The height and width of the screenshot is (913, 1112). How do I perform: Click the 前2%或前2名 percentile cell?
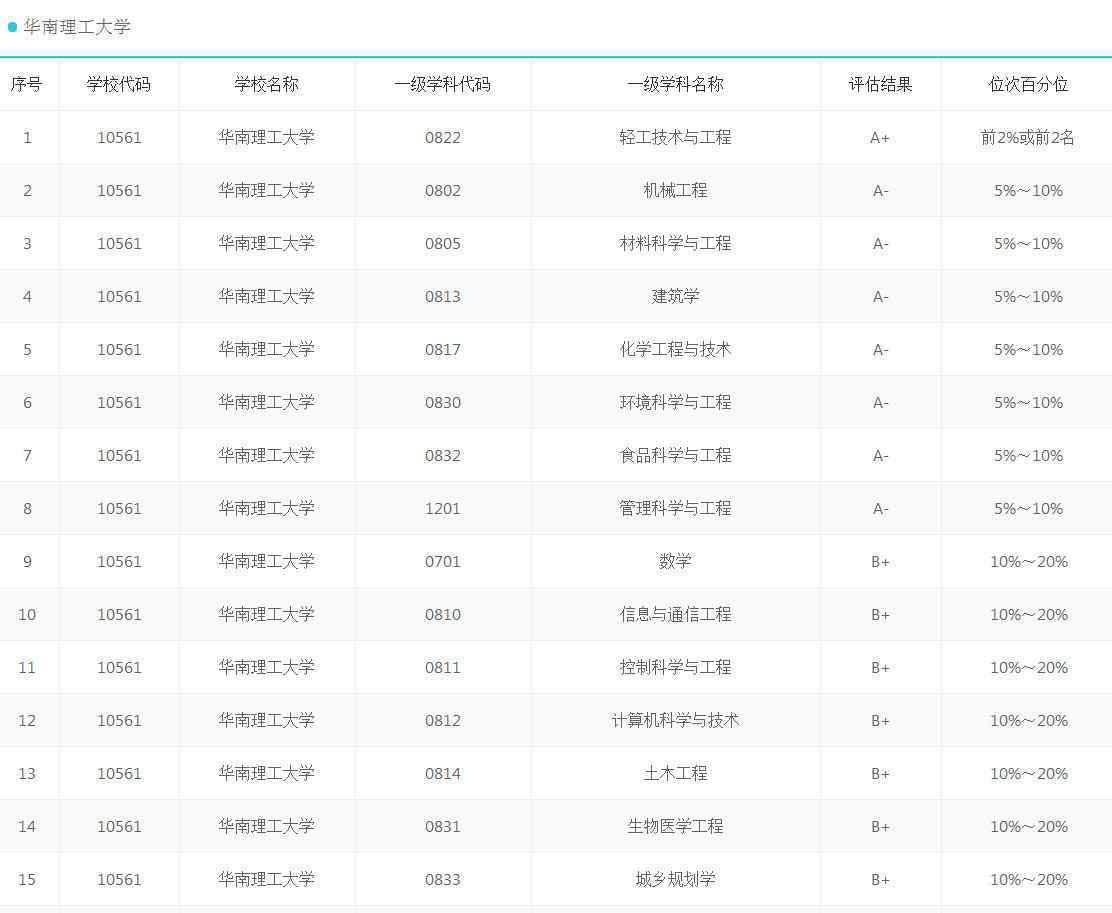pos(1028,137)
